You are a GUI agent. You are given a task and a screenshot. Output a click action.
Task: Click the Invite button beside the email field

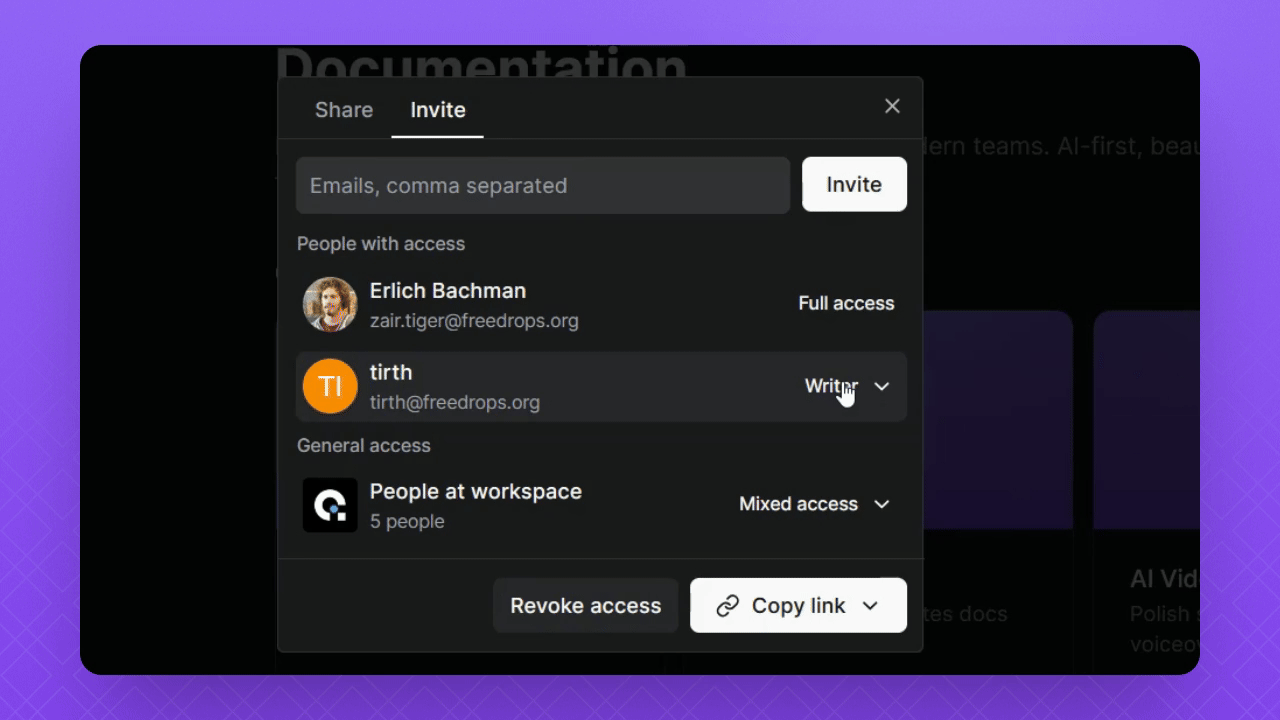tap(854, 184)
